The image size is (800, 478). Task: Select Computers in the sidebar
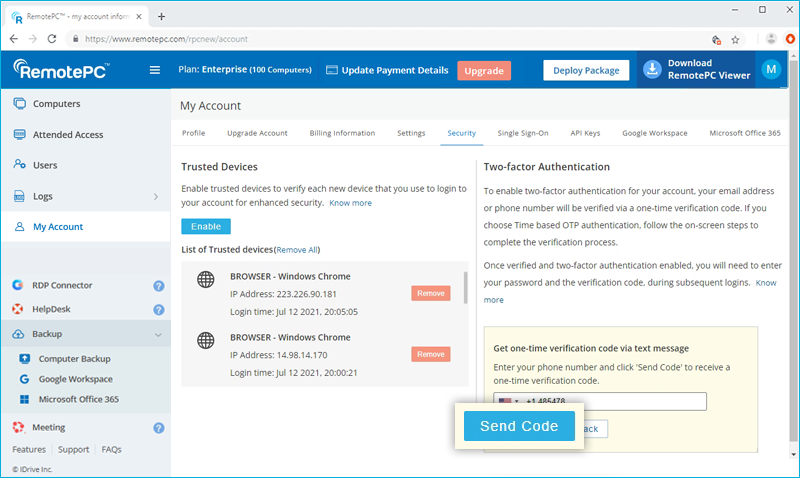pos(56,104)
